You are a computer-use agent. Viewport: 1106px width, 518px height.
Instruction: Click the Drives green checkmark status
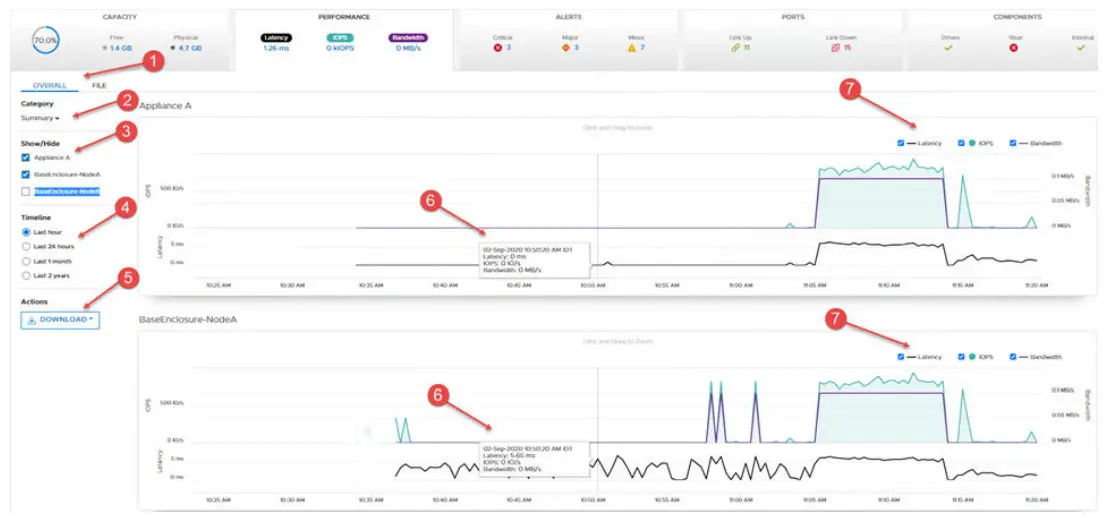click(x=949, y=48)
